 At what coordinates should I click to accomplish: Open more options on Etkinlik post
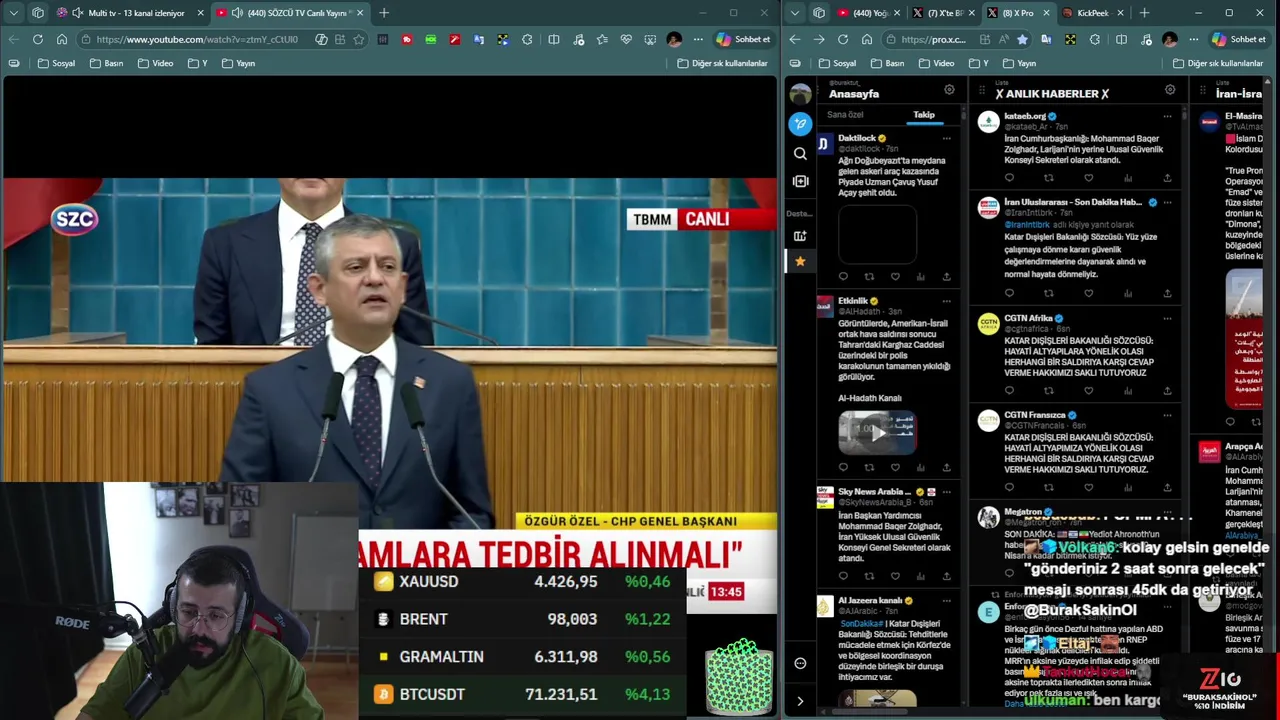click(x=946, y=301)
